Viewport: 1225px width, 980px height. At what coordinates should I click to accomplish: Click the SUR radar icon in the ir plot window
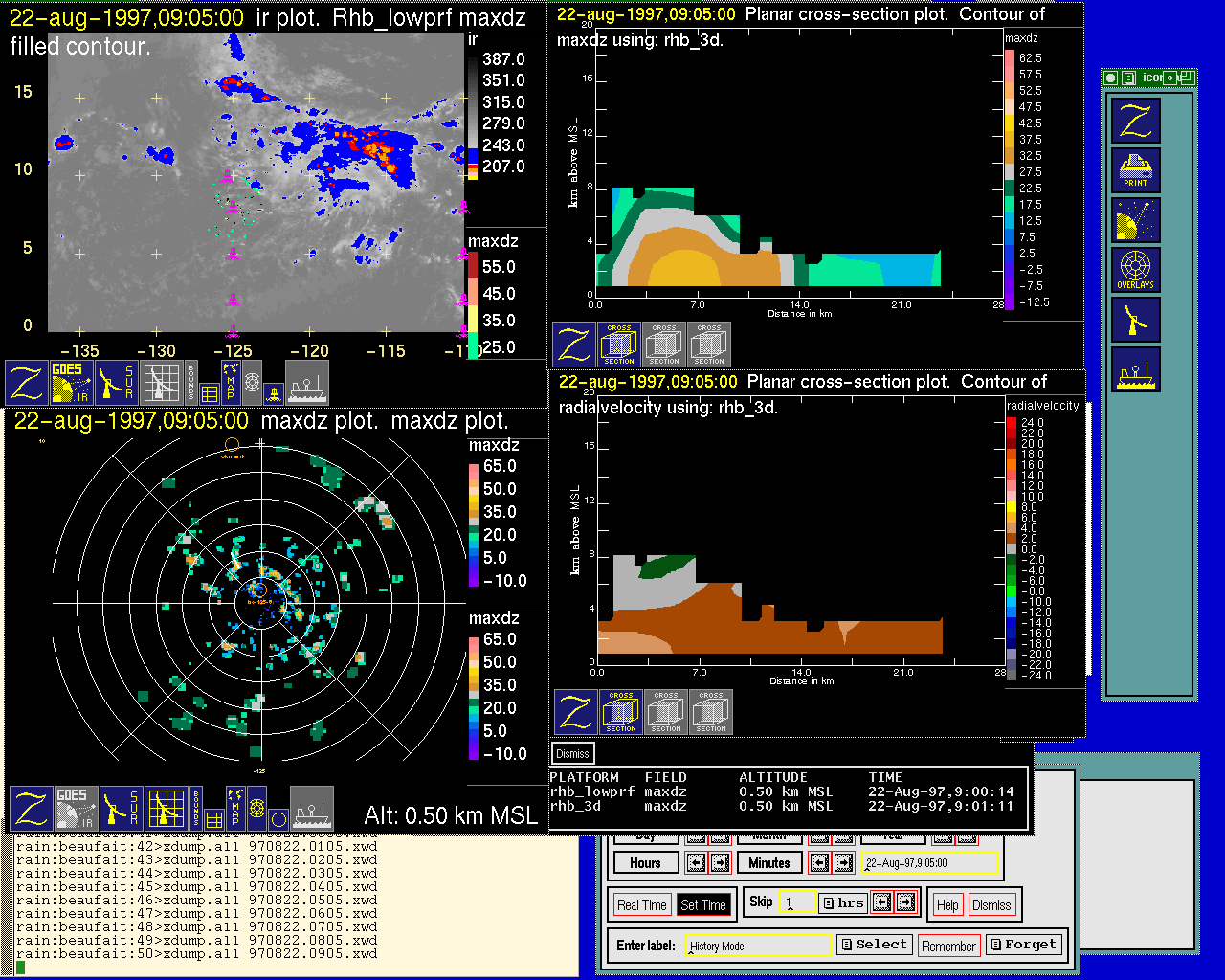118,382
